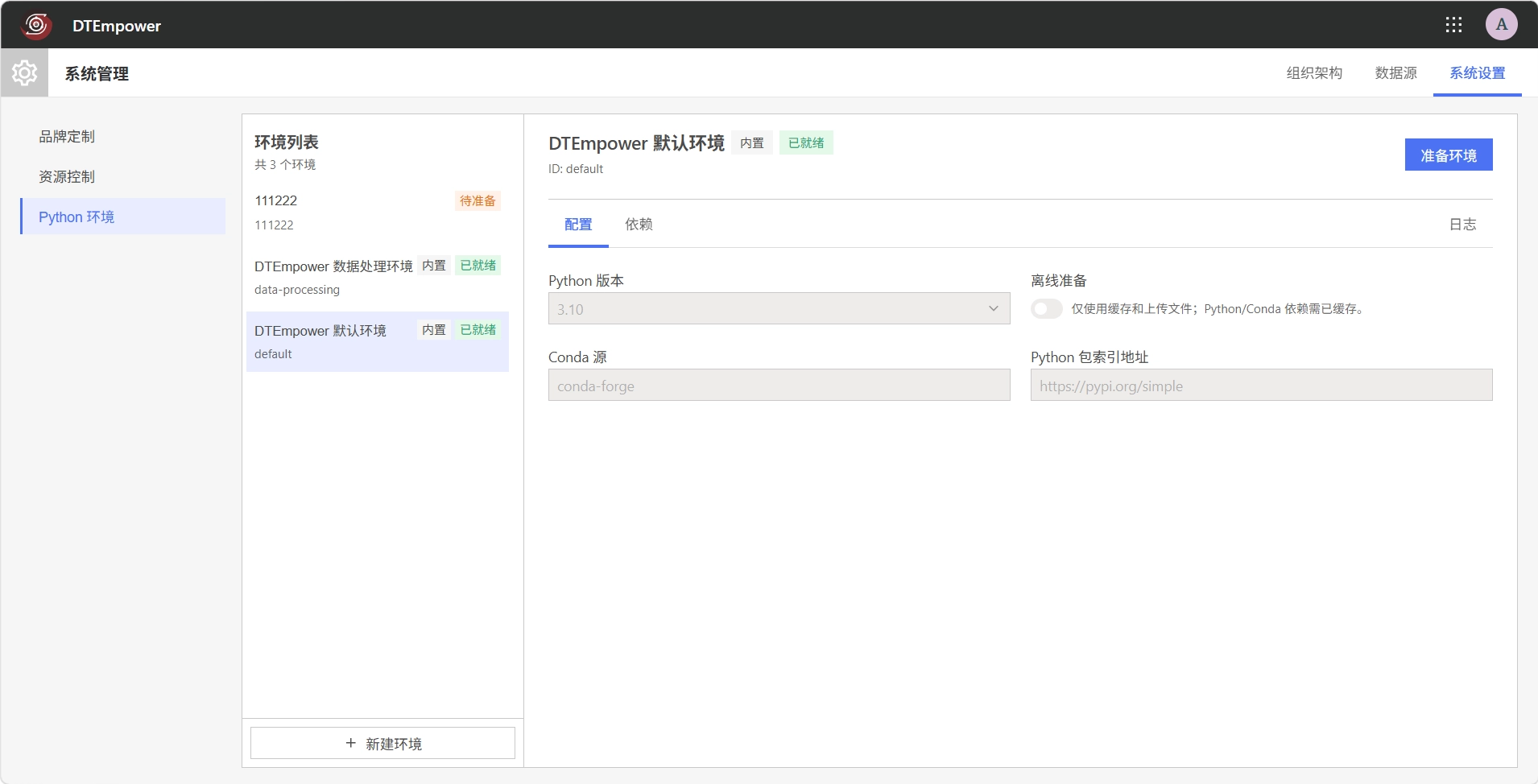Switch to the 组织架构 tab
This screenshot has width=1538, height=784.
[1314, 73]
